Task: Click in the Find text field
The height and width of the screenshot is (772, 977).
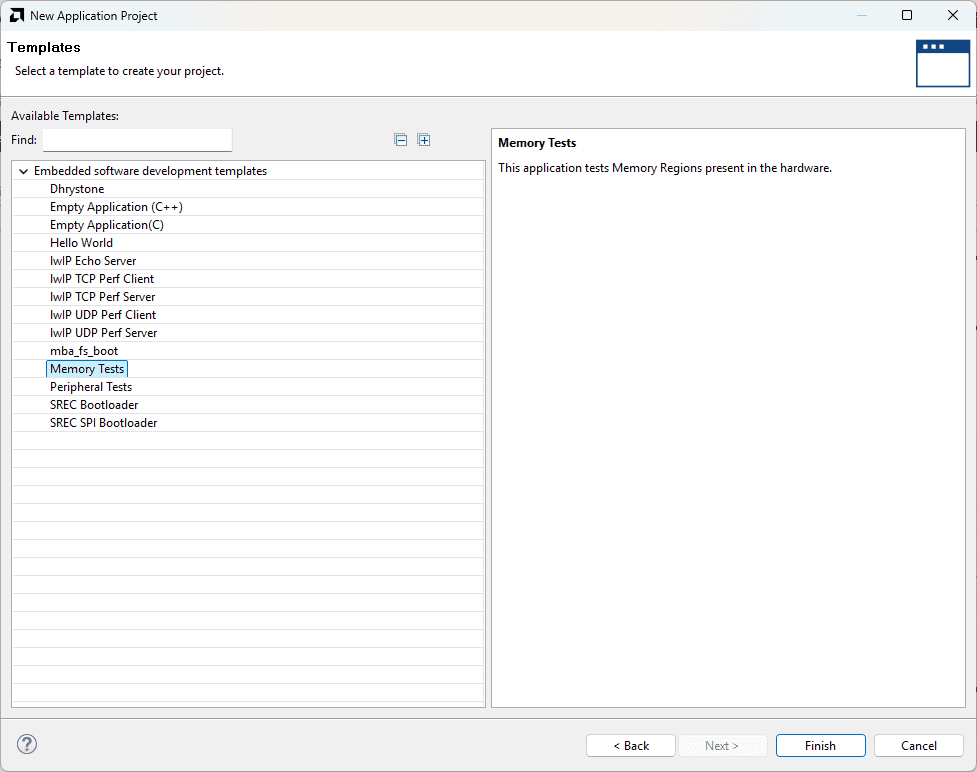Action: 137,140
